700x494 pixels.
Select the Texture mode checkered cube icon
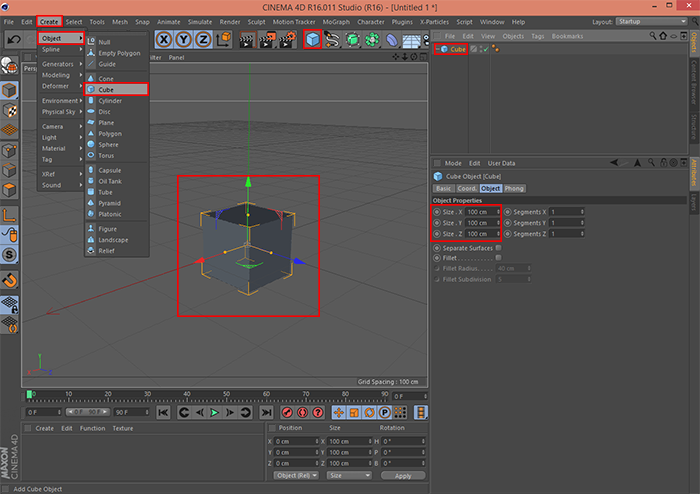[9, 110]
